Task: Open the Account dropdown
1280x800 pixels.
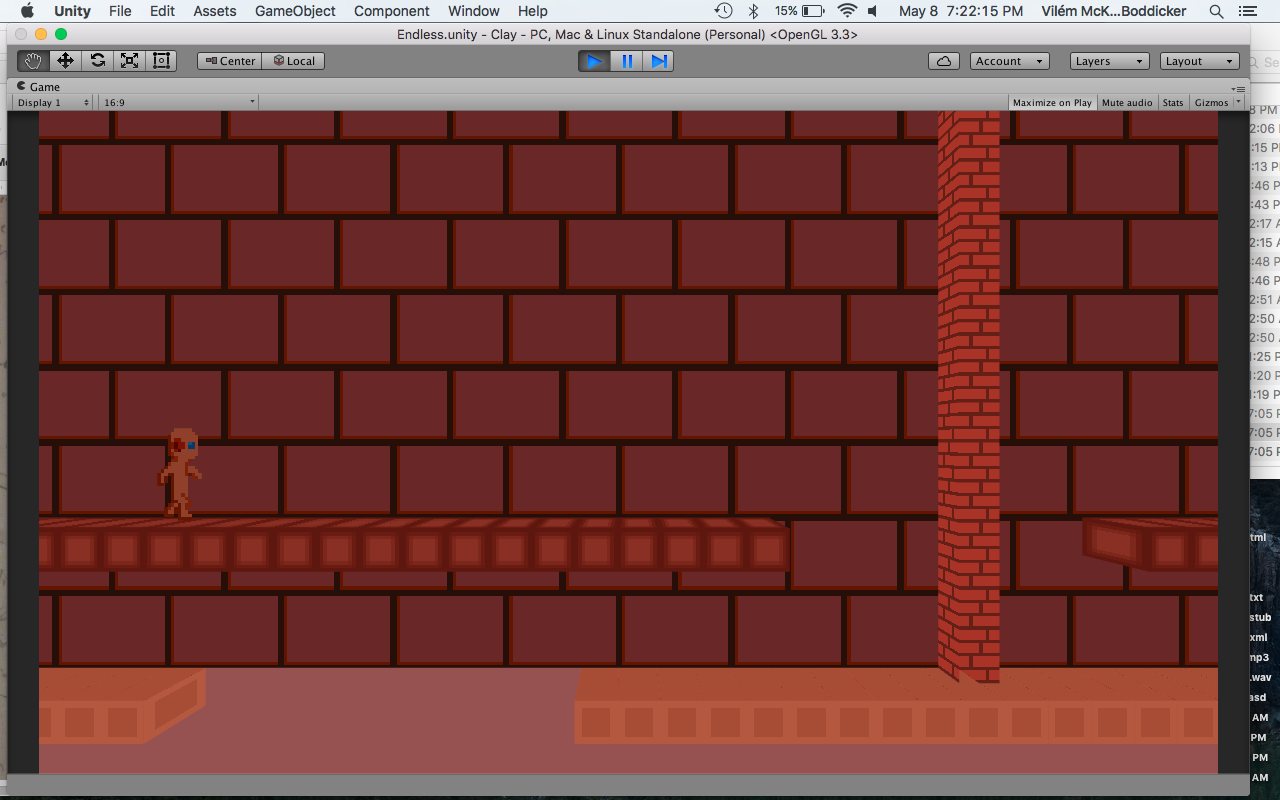Action: pos(1009,61)
